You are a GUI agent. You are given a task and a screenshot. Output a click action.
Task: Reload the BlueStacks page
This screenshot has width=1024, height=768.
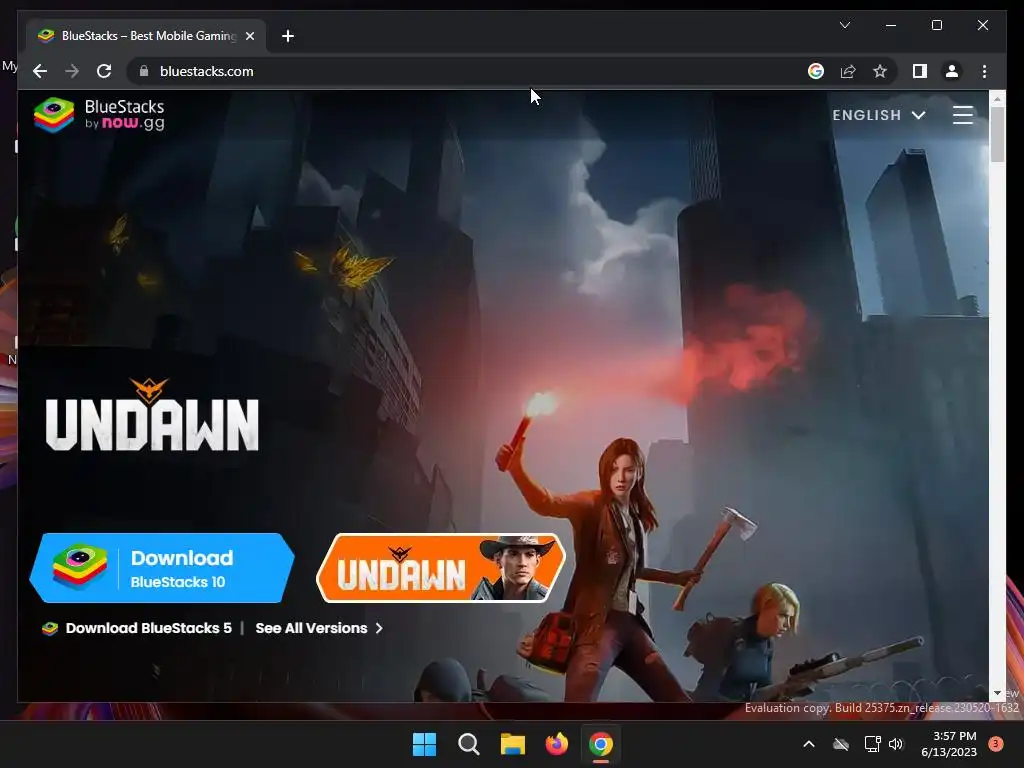[104, 71]
